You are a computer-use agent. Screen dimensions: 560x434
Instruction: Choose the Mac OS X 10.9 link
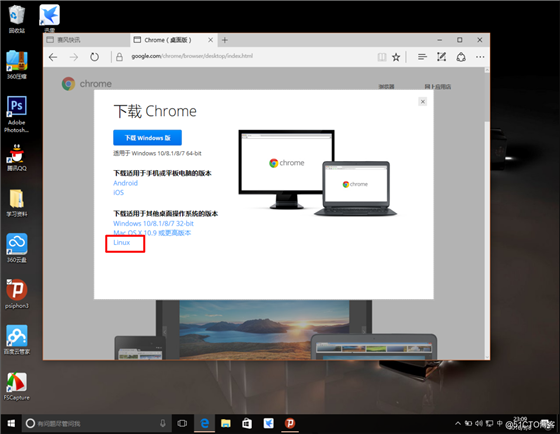point(152,233)
